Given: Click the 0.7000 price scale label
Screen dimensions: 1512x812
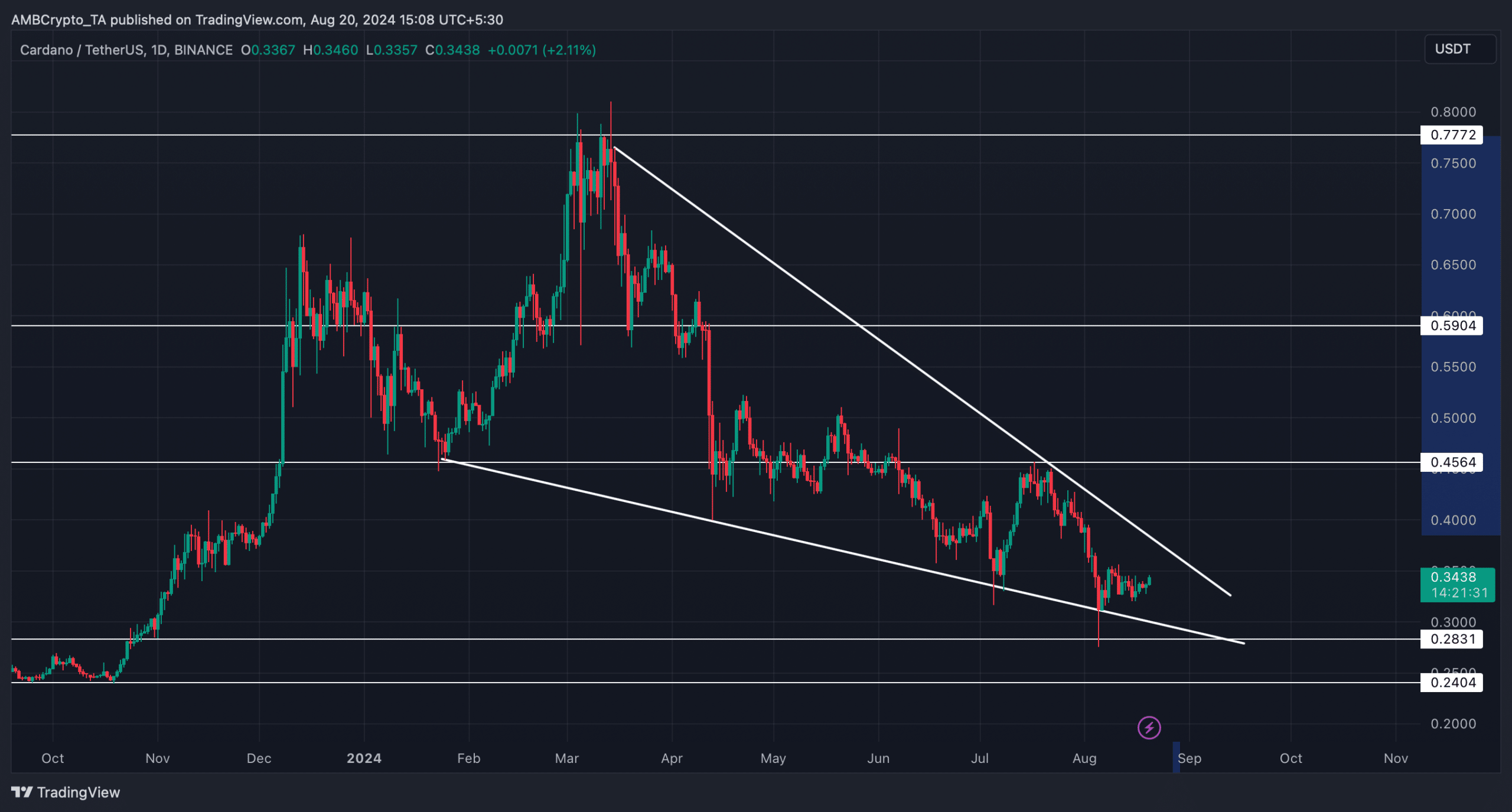Looking at the screenshot, I should pyautogui.click(x=1453, y=214).
